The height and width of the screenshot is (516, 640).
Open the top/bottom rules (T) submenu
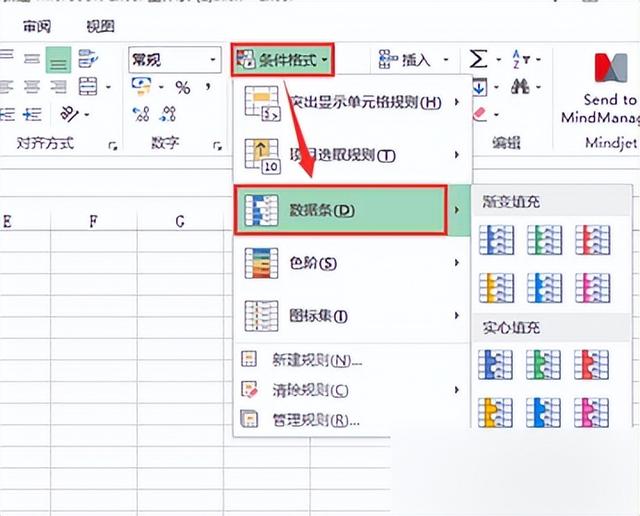[x=353, y=155]
